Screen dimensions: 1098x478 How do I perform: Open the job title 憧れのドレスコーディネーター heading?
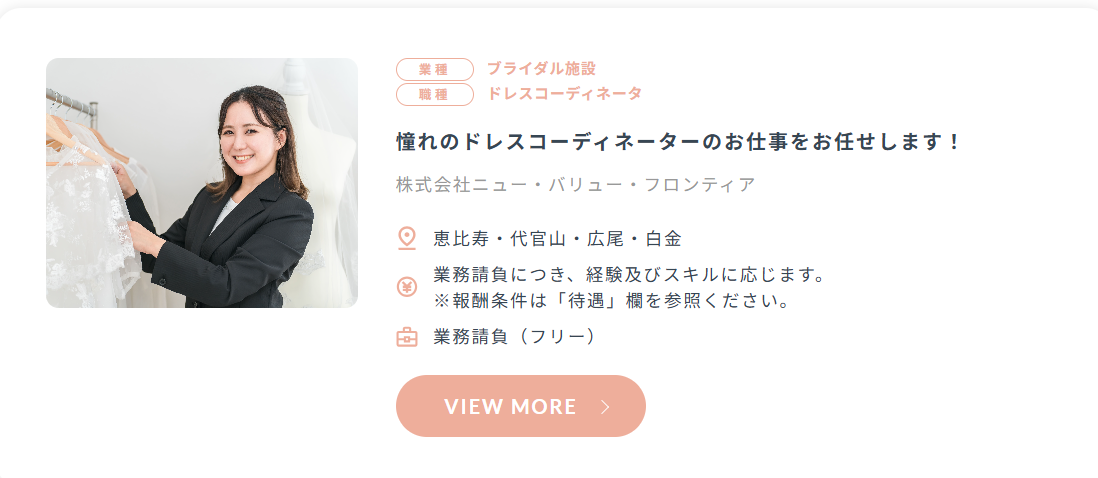tap(677, 142)
